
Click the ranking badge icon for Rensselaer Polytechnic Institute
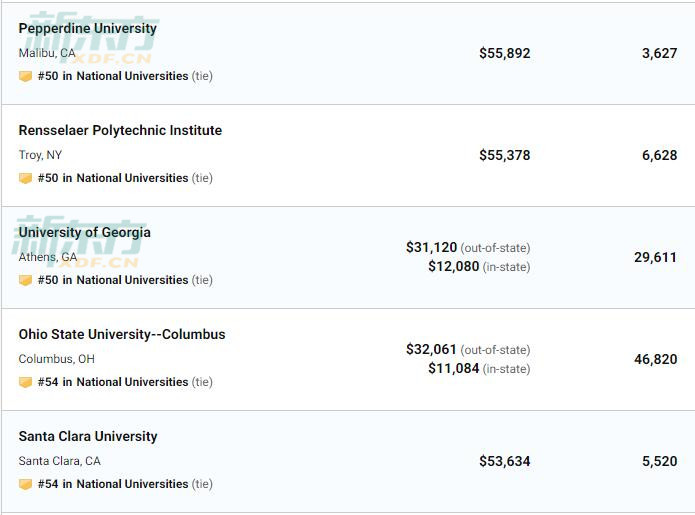tap(25, 178)
